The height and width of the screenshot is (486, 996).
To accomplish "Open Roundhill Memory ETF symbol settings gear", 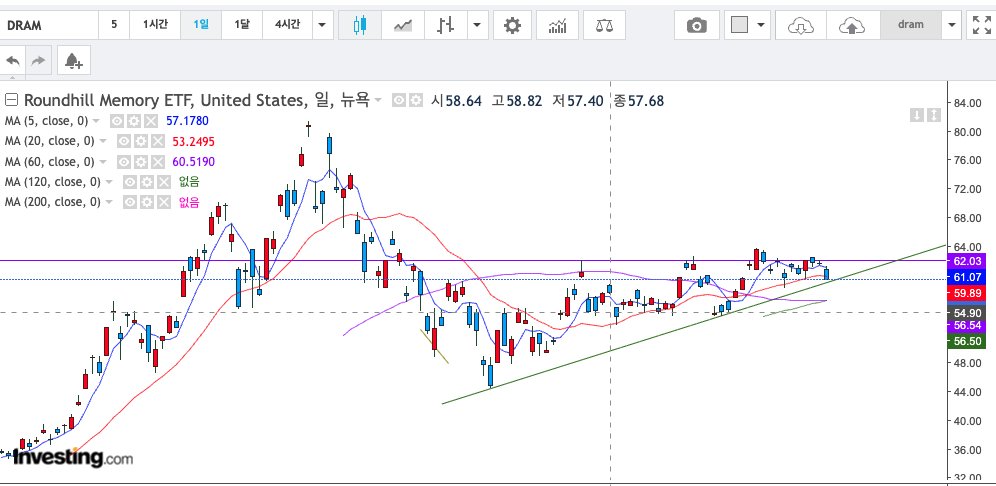I will [x=415, y=100].
